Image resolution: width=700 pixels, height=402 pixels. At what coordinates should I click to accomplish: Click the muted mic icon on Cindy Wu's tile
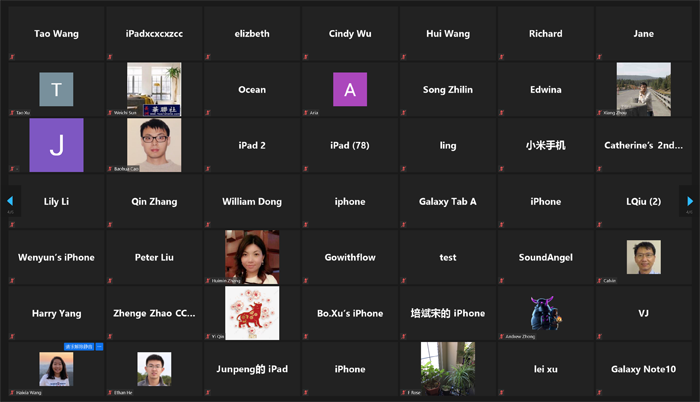(x=306, y=57)
